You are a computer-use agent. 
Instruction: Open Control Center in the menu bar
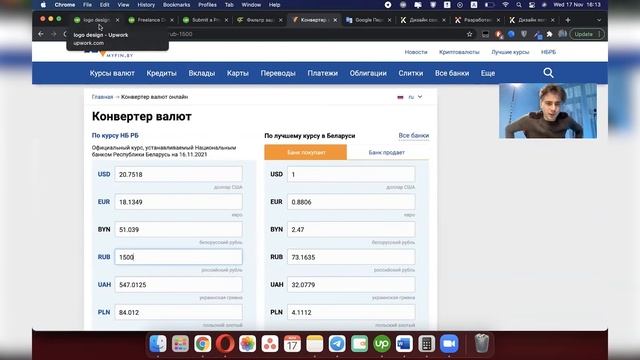tap(531, 5)
